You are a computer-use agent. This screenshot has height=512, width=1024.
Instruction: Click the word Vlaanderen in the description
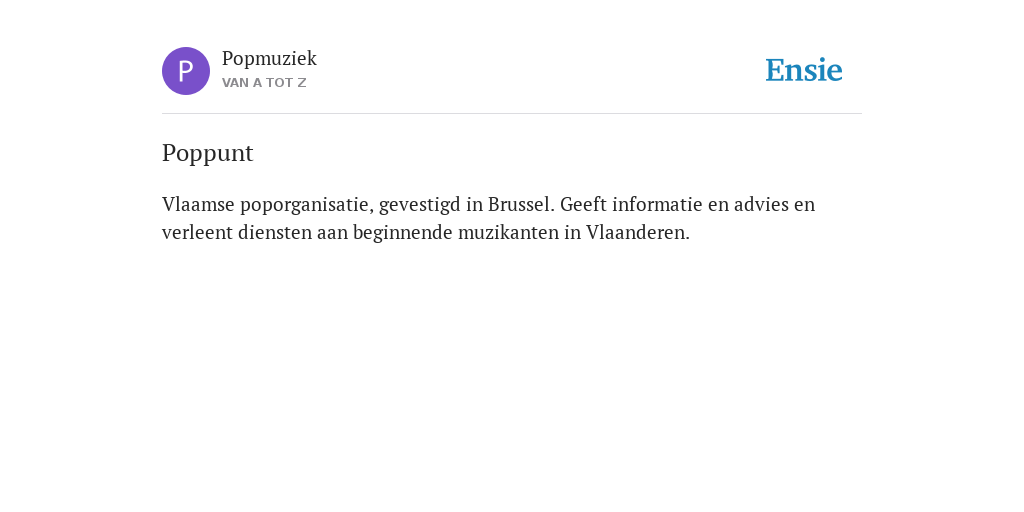[x=637, y=232]
